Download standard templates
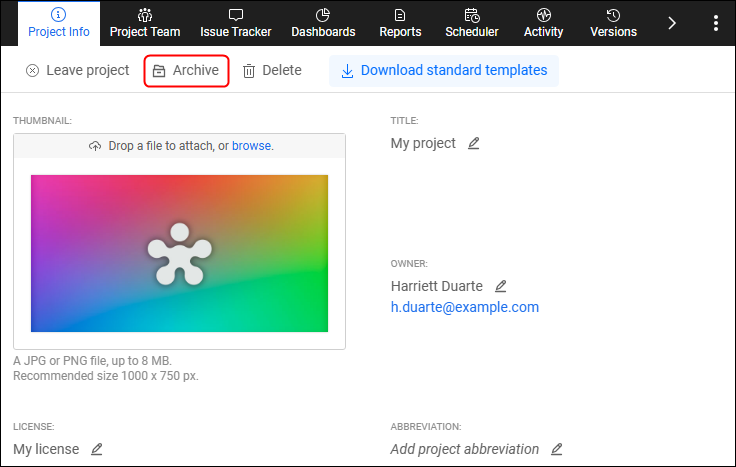 (x=444, y=71)
